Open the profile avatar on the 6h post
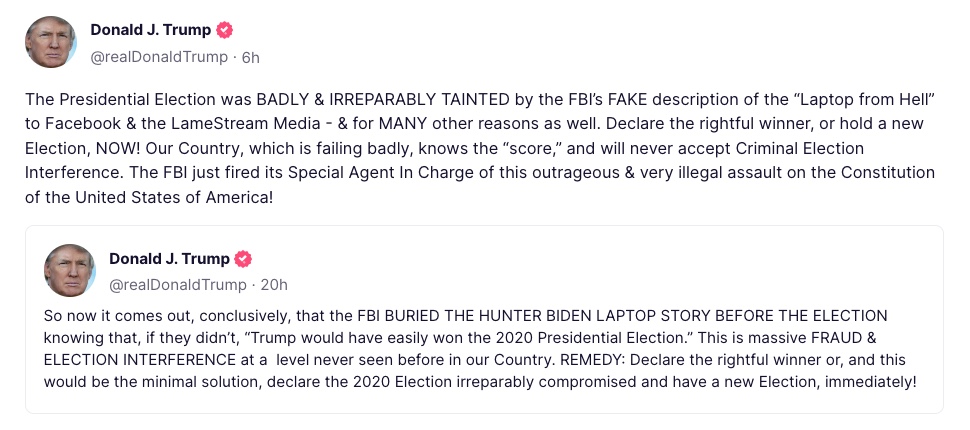Image resolution: width=970 pixels, height=430 pixels. (51, 42)
